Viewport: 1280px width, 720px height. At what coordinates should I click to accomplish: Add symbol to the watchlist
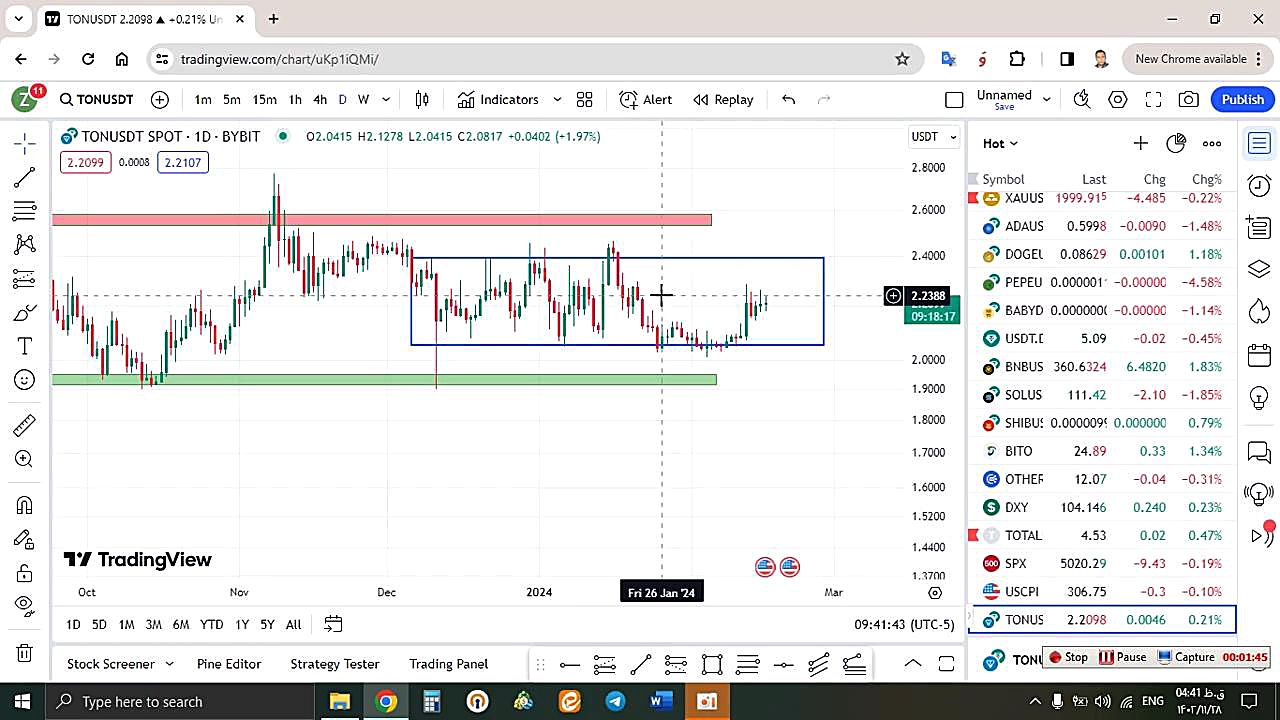click(x=1140, y=143)
